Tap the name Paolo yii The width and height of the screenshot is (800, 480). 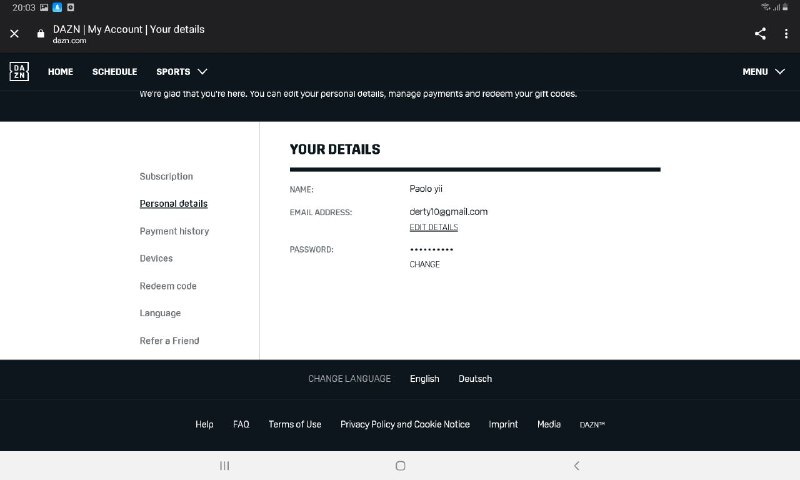[x=426, y=189]
